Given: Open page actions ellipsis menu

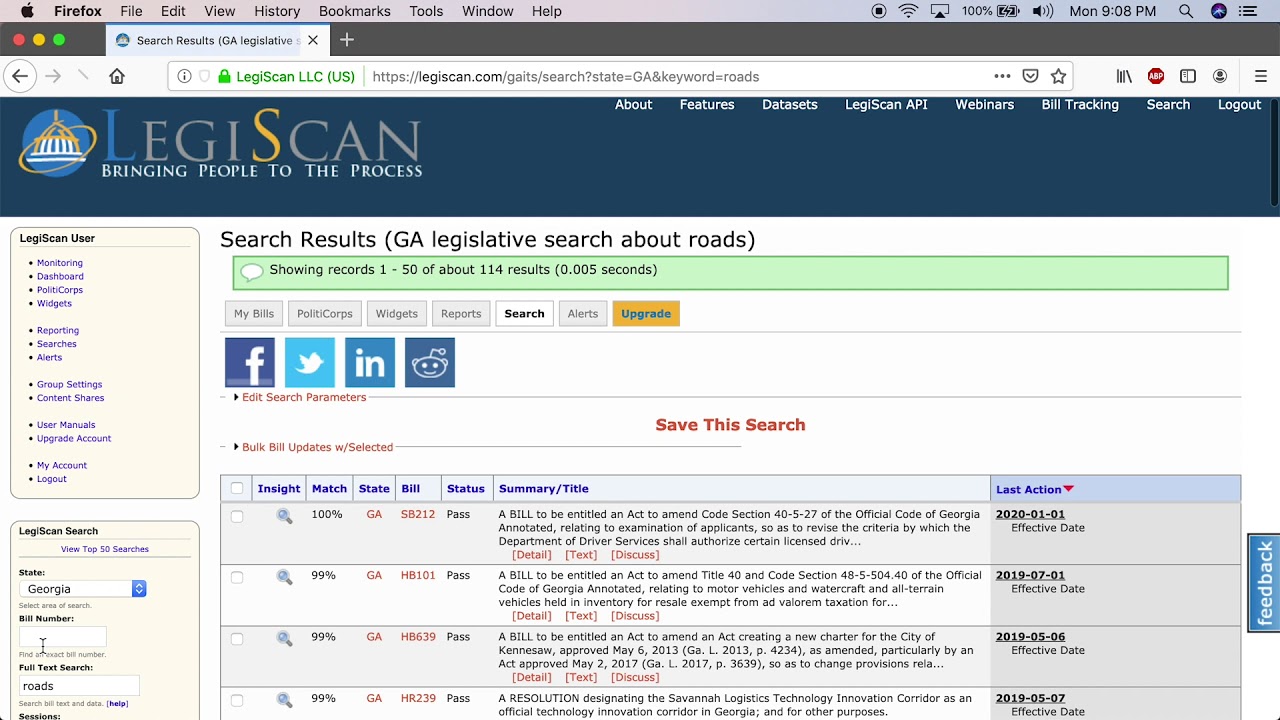Looking at the screenshot, I should pos(1002,76).
